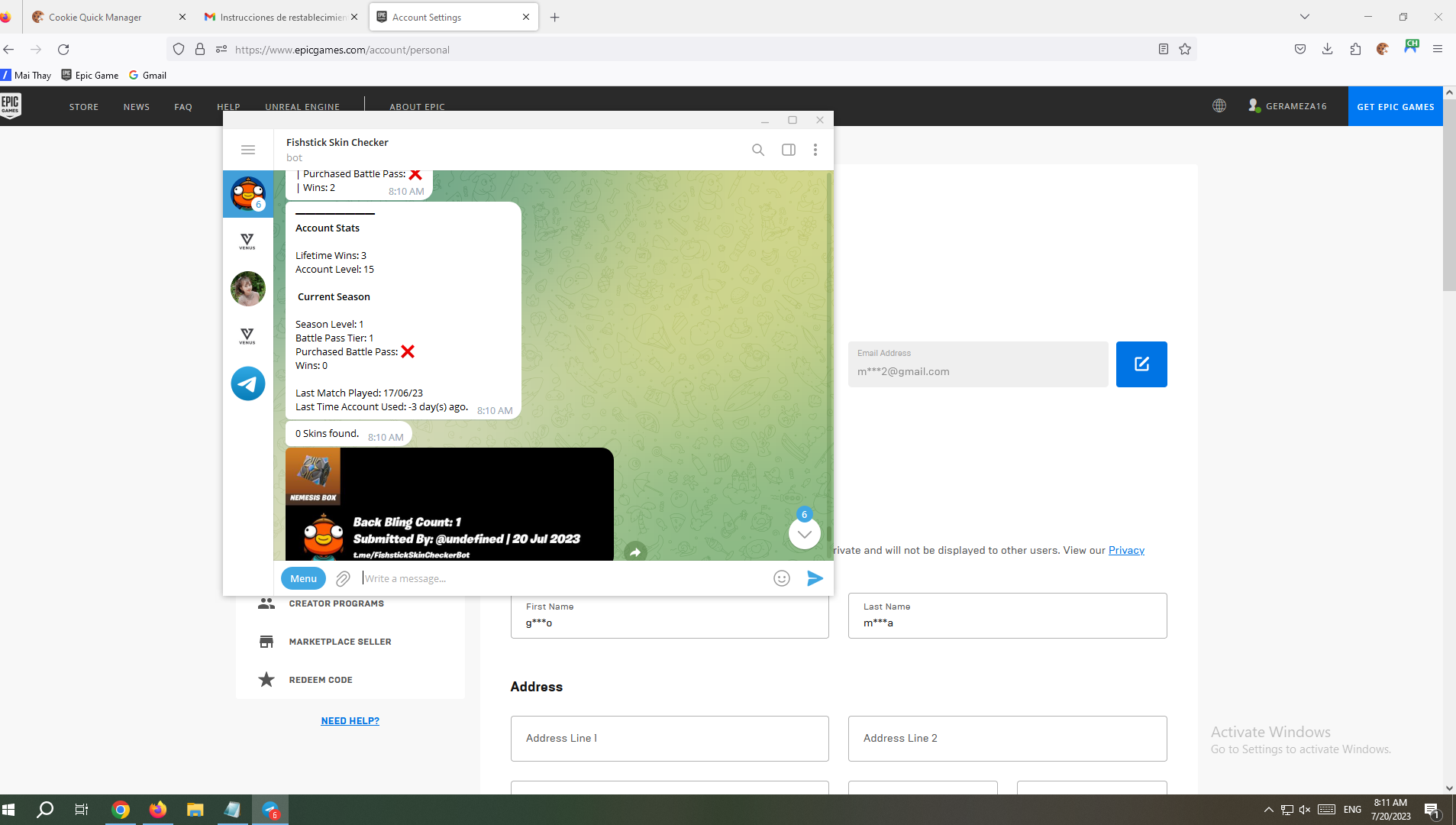Toggle reader view icon
The width and height of the screenshot is (1456, 825).
1164,49
